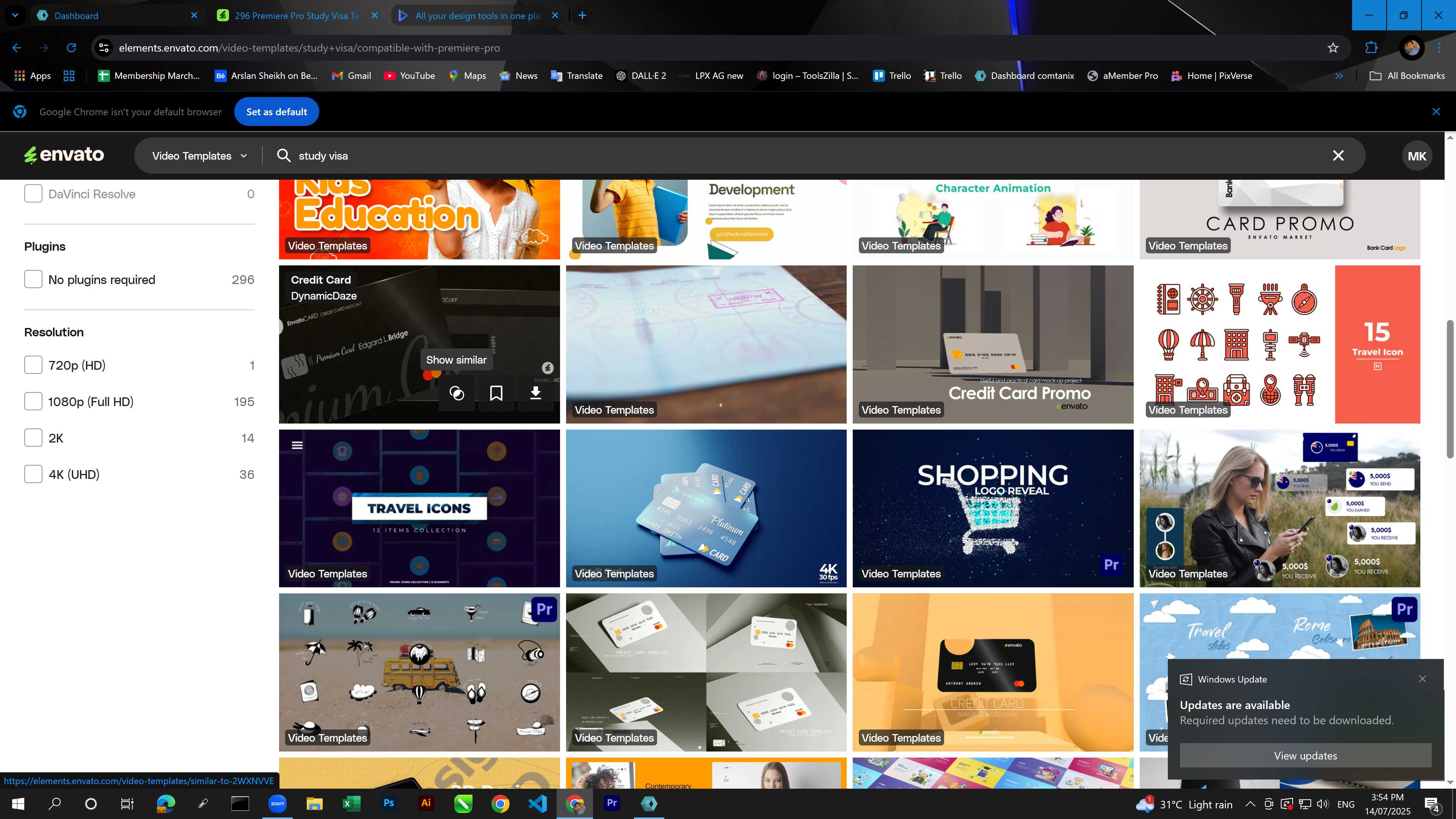1456x819 pixels.
Task: Dismiss the default browser infobar
Action: 1436,112
